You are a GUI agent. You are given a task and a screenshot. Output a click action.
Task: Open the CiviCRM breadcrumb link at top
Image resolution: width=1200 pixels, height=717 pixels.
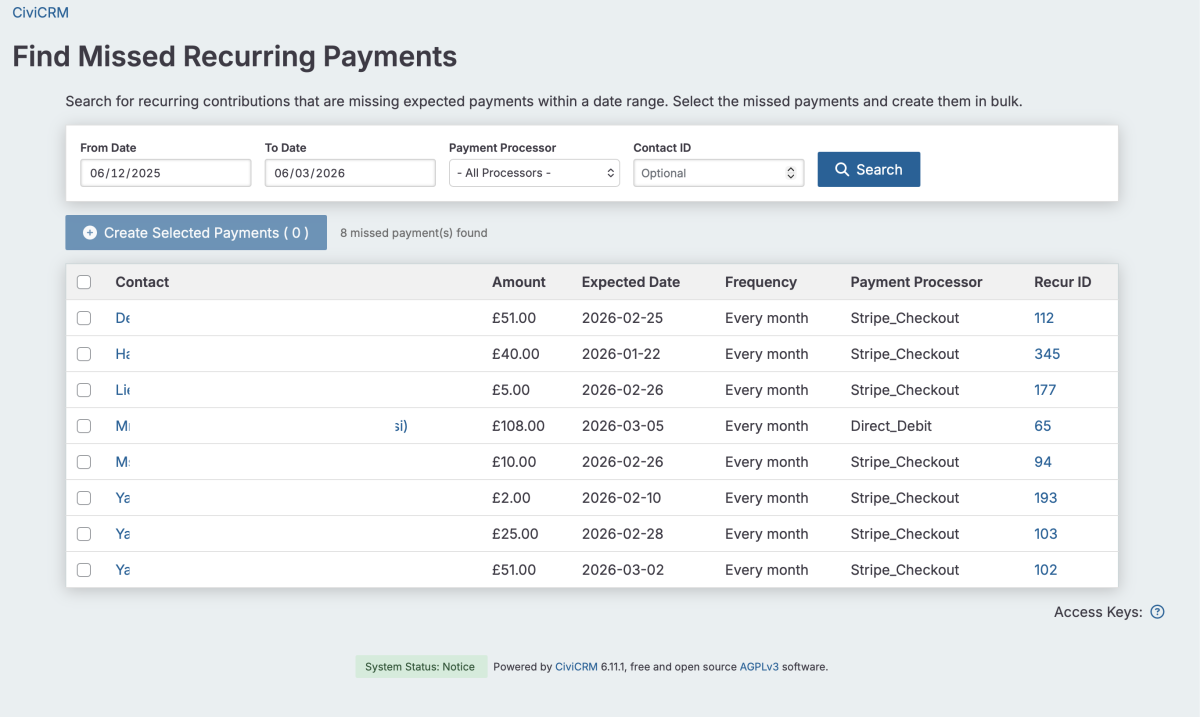pos(40,13)
